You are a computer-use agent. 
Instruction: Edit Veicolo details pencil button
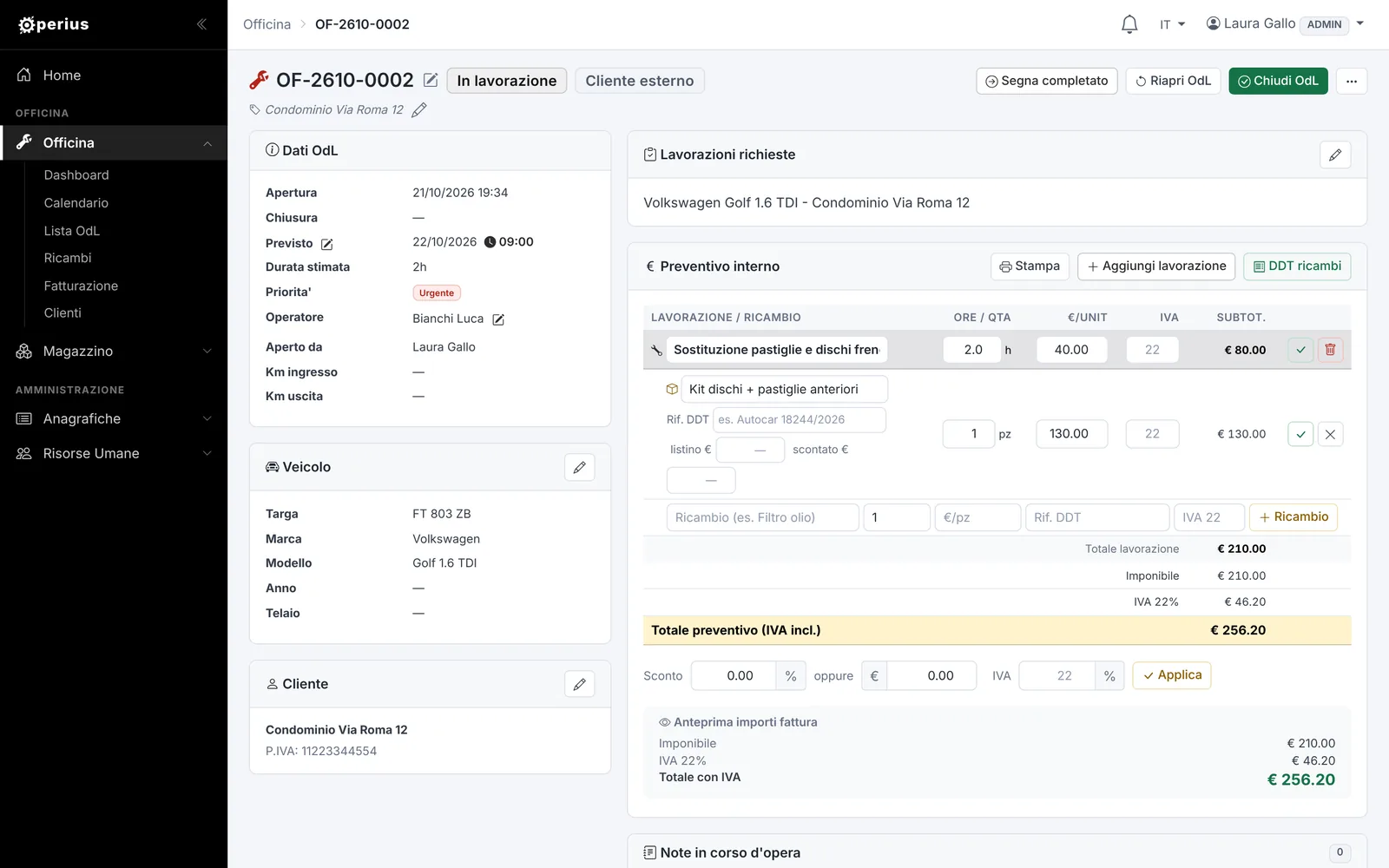(x=579, y=467)
